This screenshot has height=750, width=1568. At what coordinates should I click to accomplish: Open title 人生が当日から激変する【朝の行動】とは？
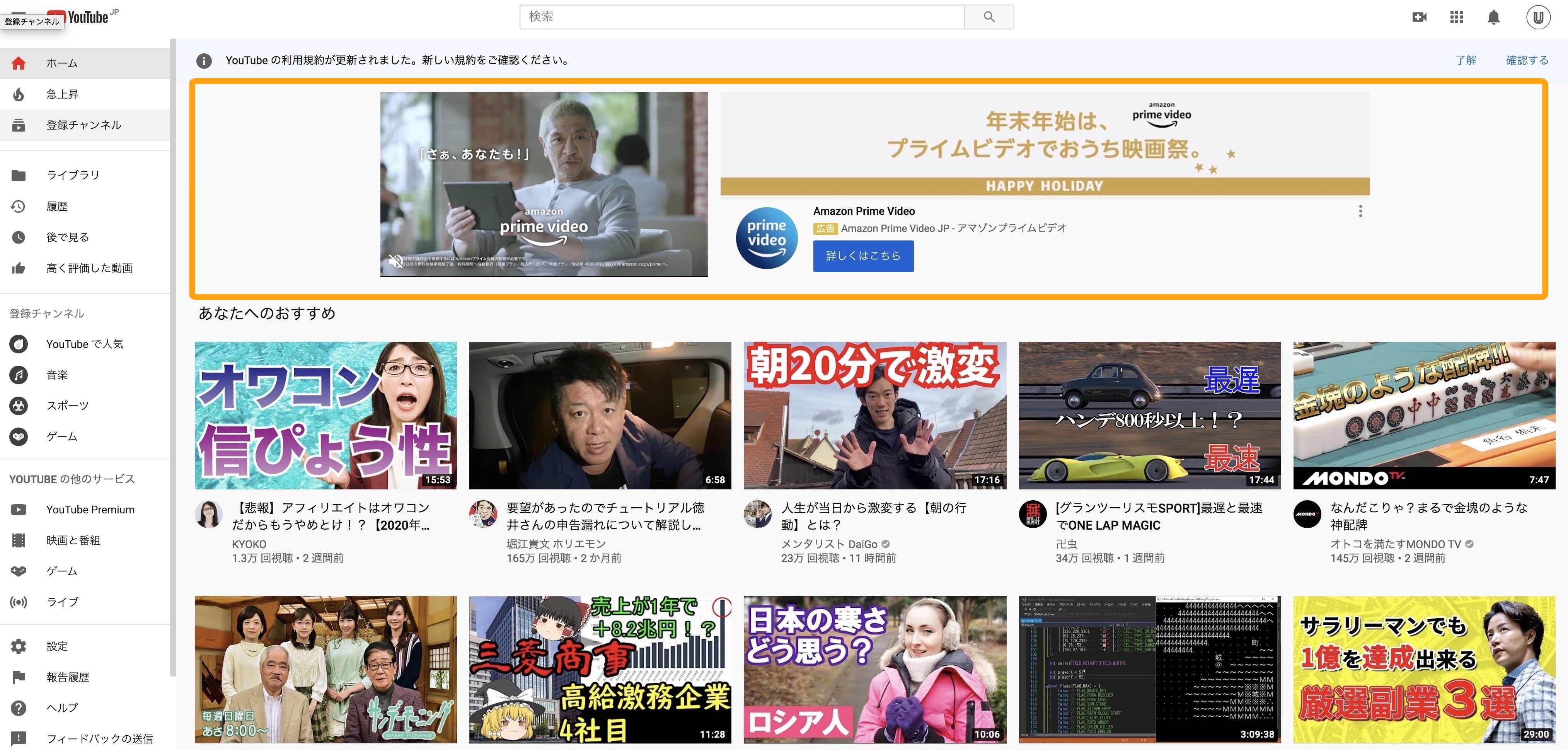874,516
